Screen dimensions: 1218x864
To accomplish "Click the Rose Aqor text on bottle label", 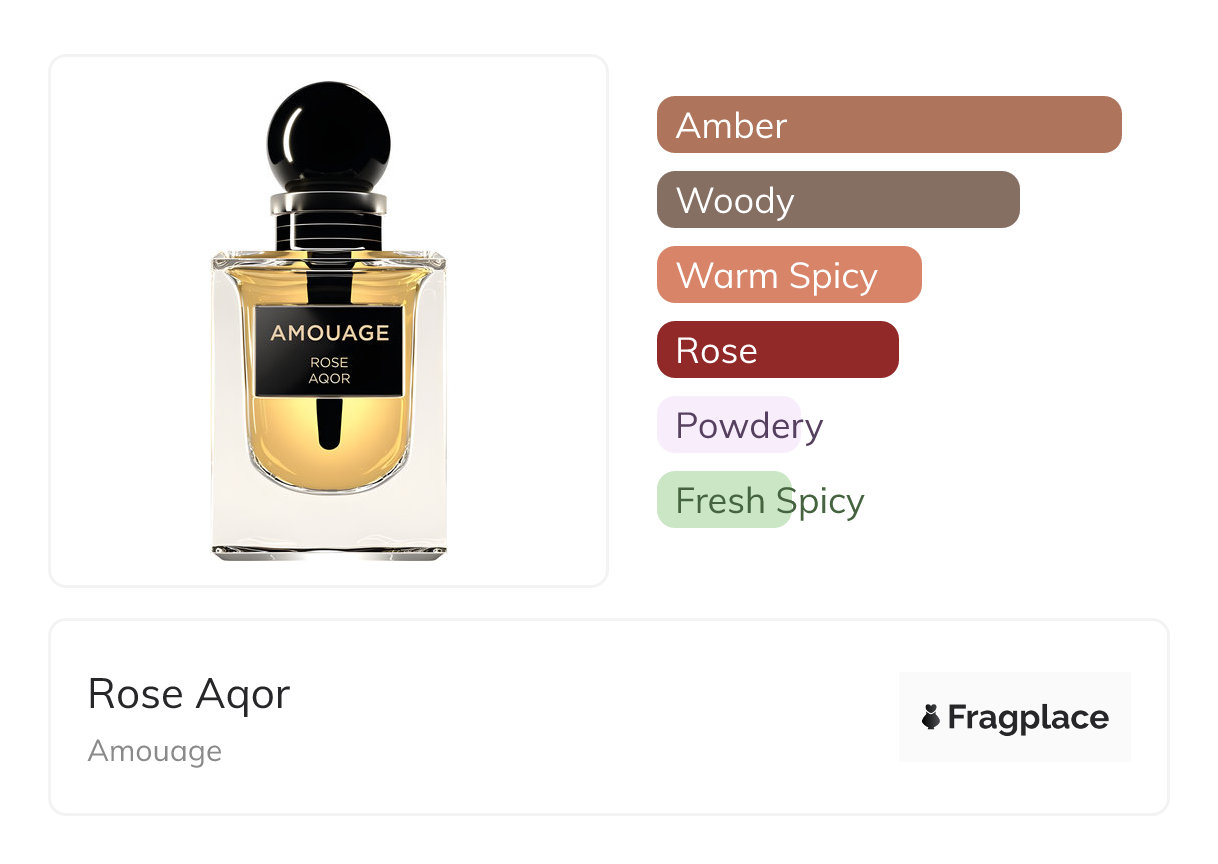I will tap(329, 370).
